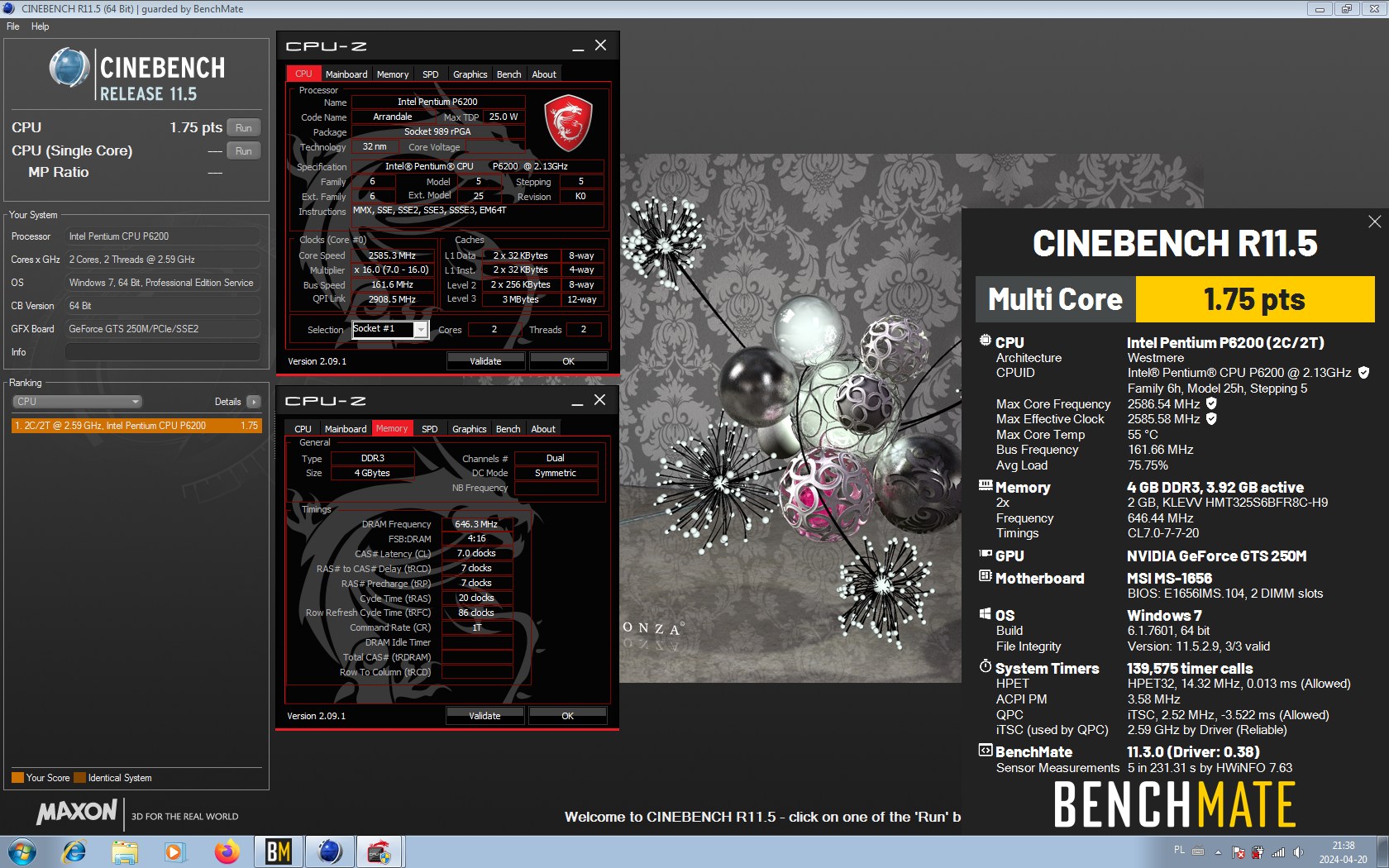
Task: Close the BenchMate result overlay
Action: 1374,222
